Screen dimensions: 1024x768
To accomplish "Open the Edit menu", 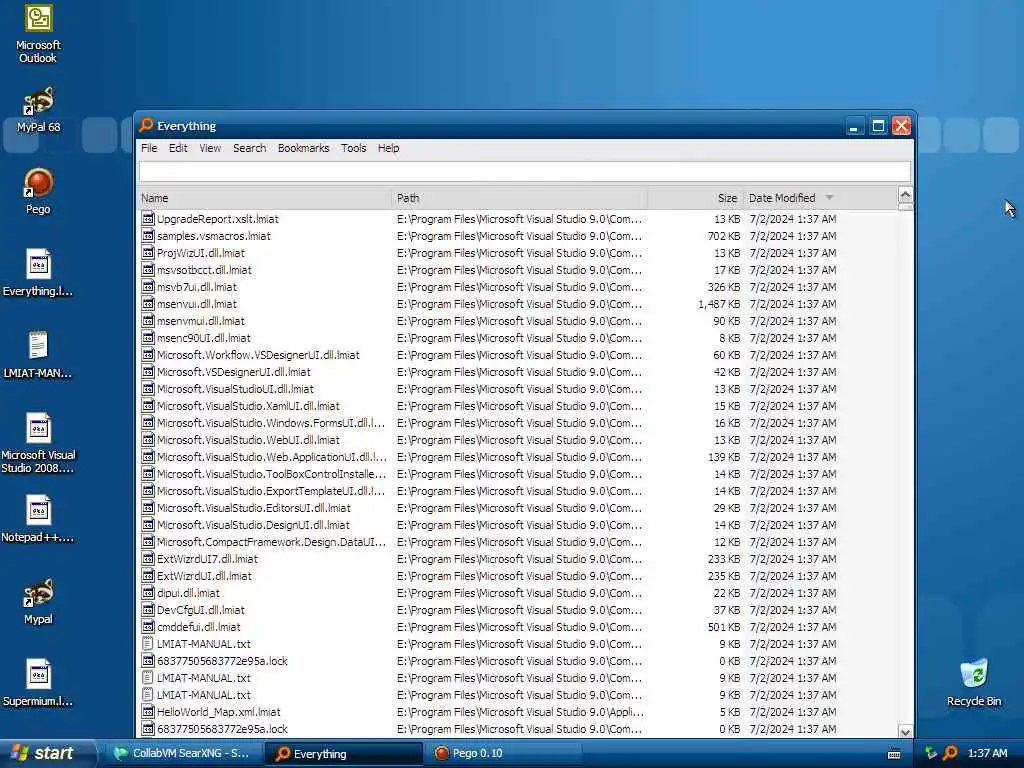I will (x=178, y=148).
